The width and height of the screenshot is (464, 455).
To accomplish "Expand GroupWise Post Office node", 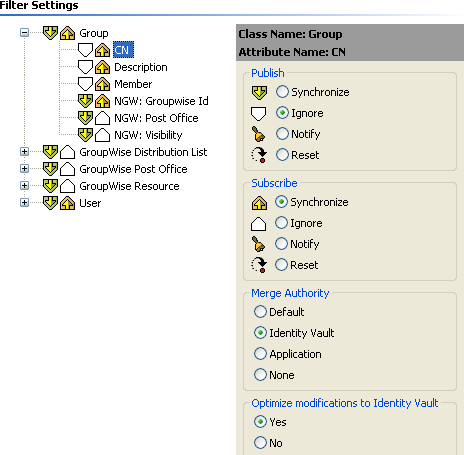I will [24, 169].
